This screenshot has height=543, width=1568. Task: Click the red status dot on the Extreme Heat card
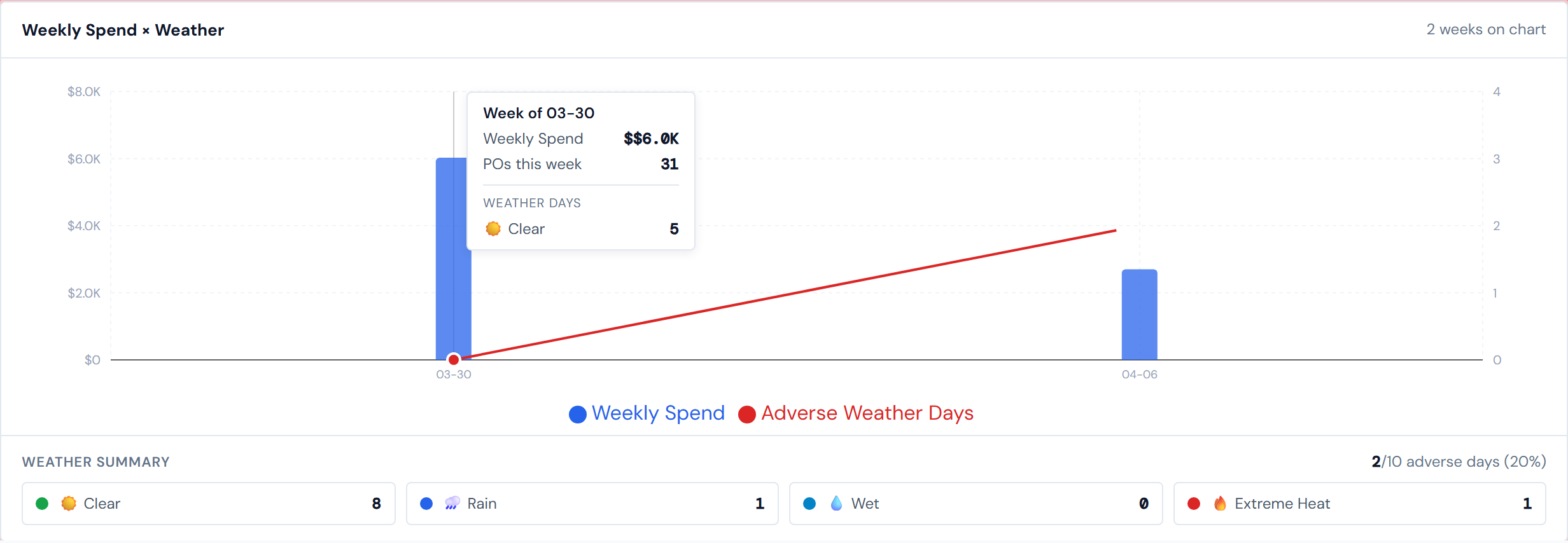click(x=1194, y=503)
